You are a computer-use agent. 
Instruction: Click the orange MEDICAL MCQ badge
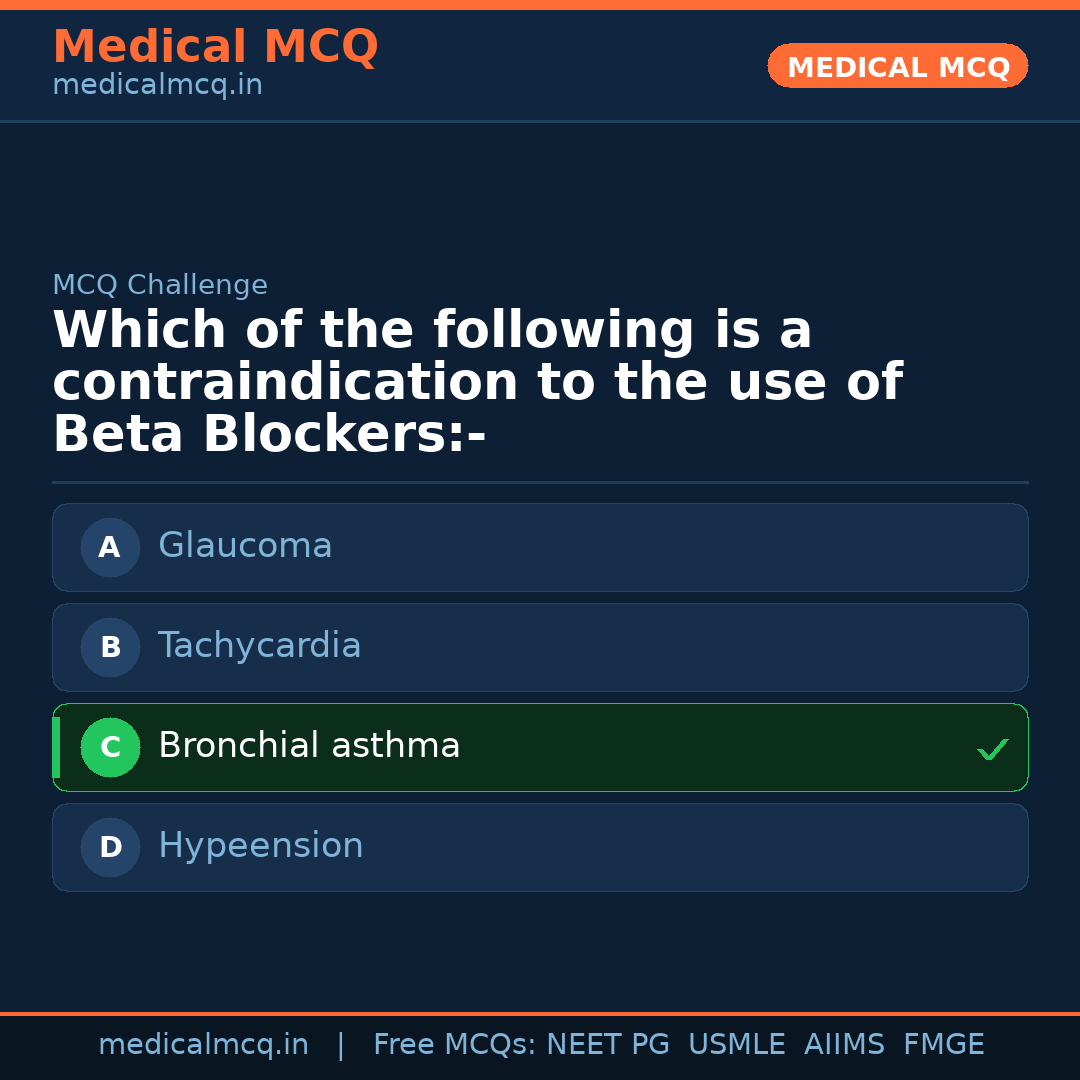coord(897,66)
